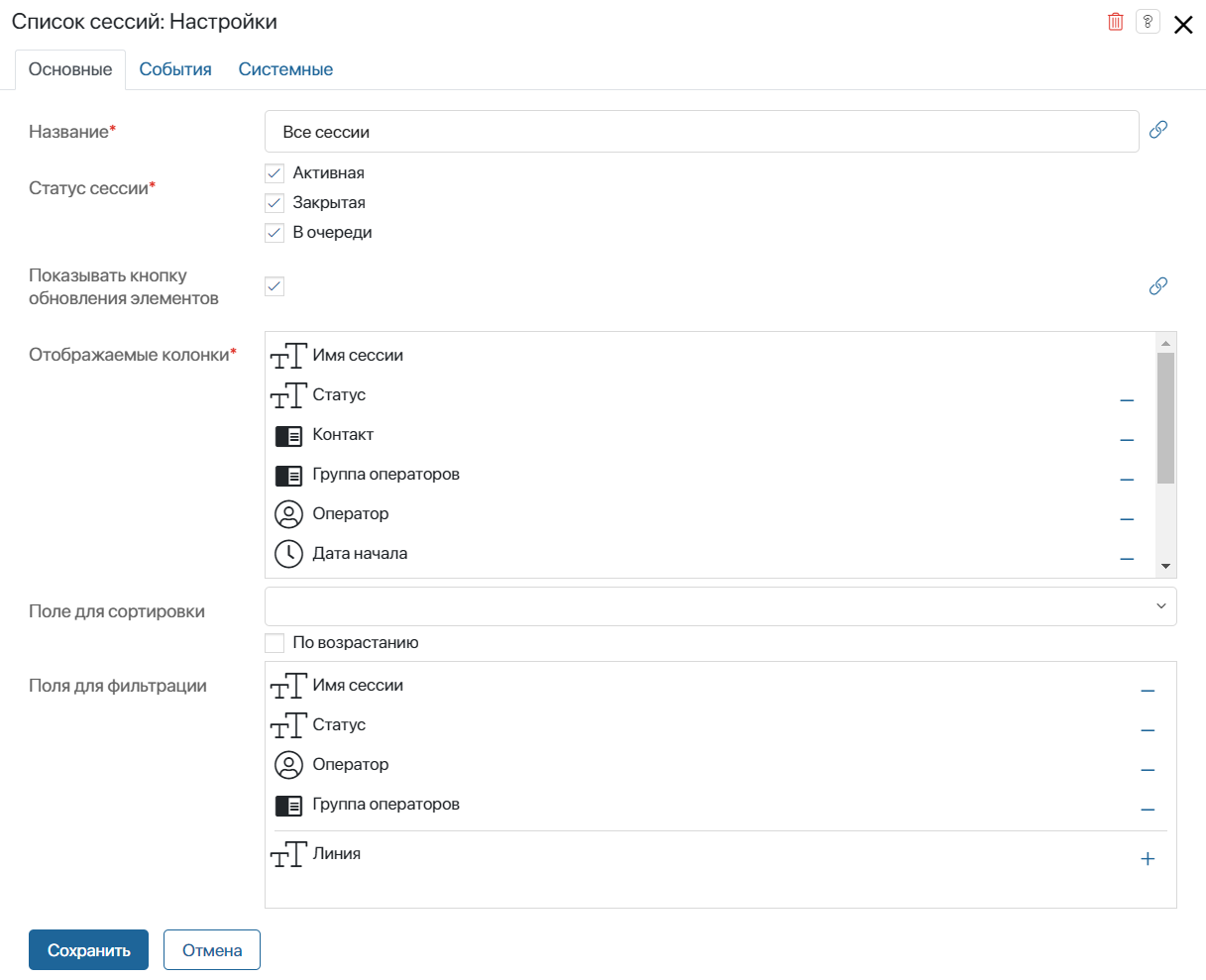Image resolution: width=1206 pixels, height=980 pixels.
Task: Click the Сохранить button
Action: [x=88, y=950]
